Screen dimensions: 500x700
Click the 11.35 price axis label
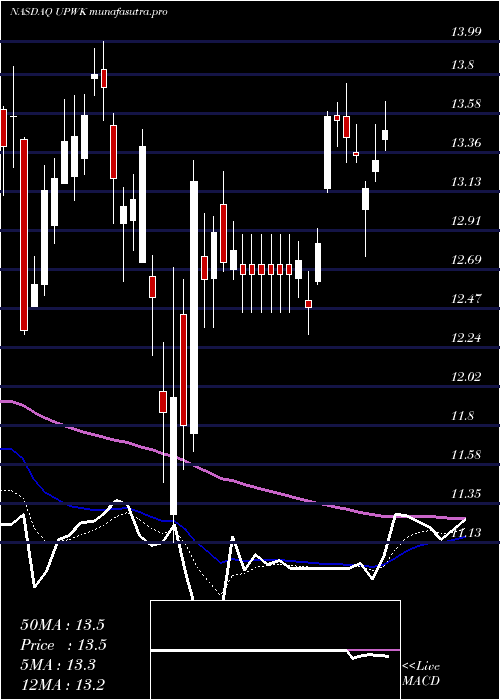[467, 494]
